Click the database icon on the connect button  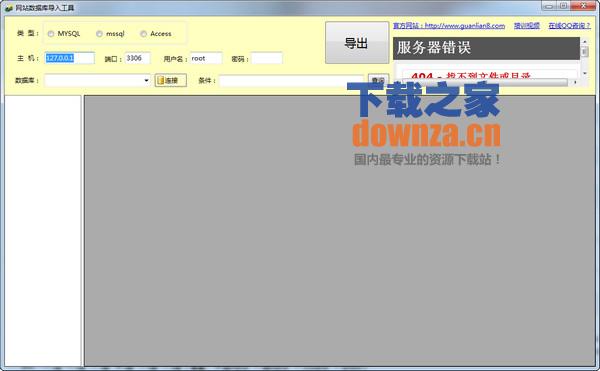pos(161,80)
